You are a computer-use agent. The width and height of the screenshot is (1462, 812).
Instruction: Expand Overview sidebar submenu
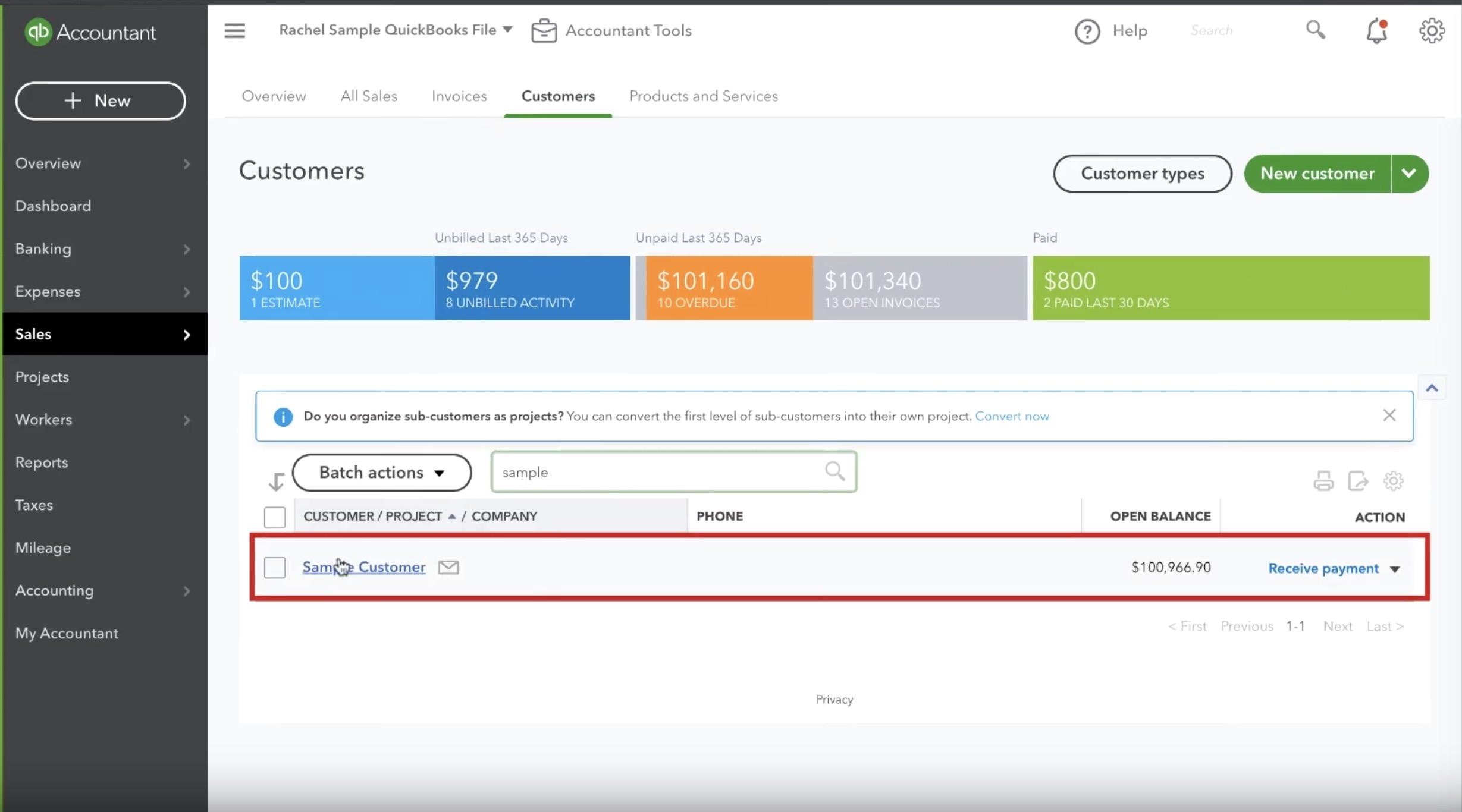pyautogui.click(x=187, y=163)
